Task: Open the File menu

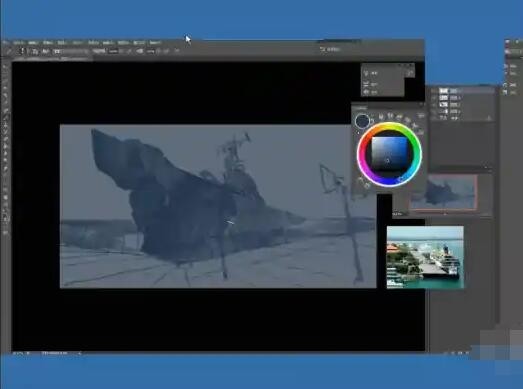Action: tap(19, 43)
